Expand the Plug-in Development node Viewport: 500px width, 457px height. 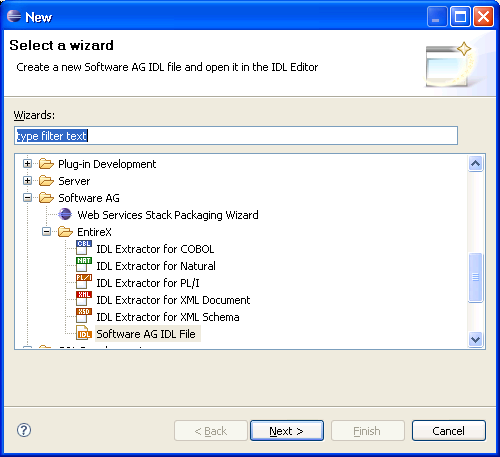tap(28, 164)
